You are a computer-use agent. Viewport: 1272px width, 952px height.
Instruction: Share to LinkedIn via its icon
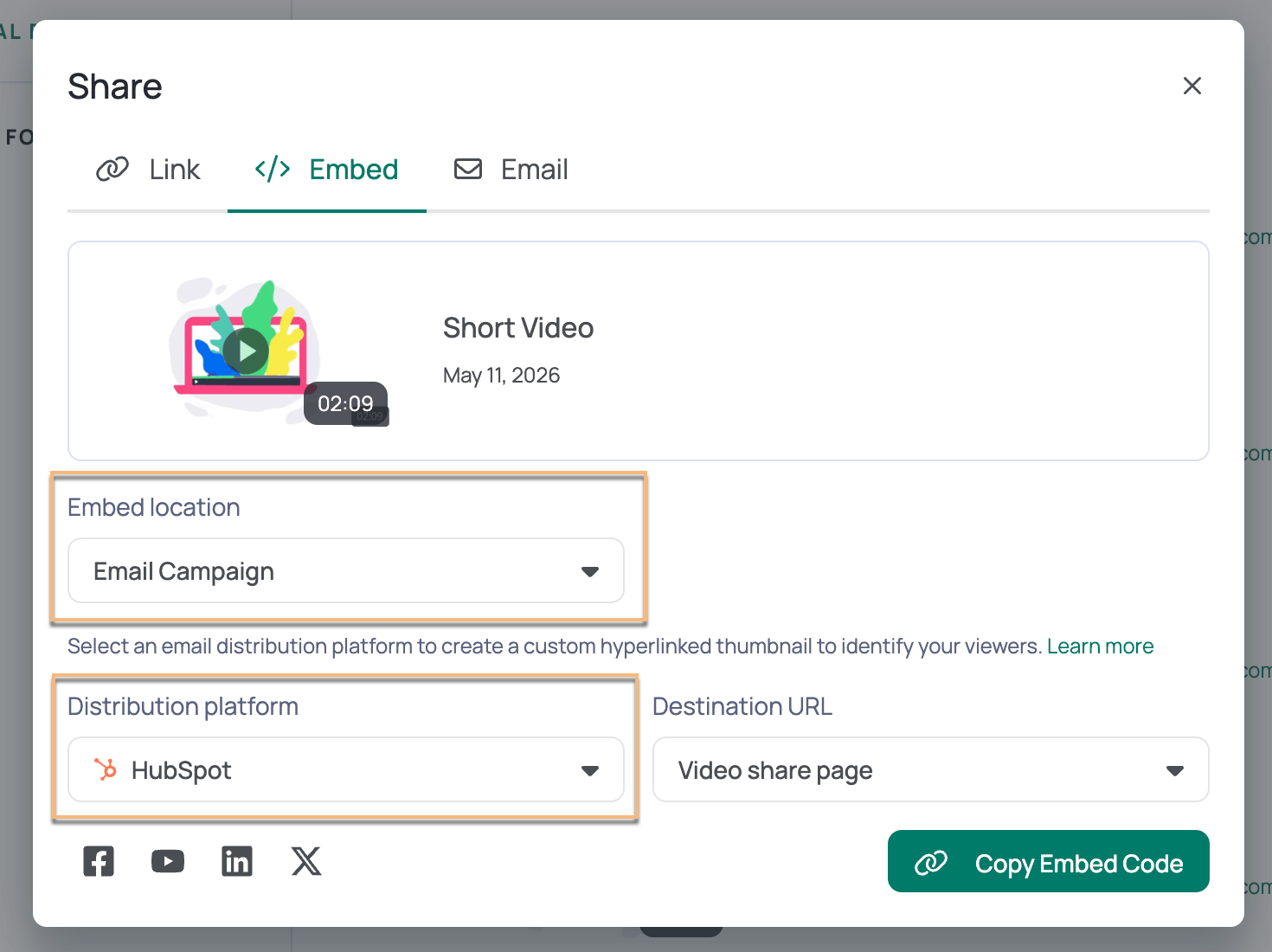237,861
